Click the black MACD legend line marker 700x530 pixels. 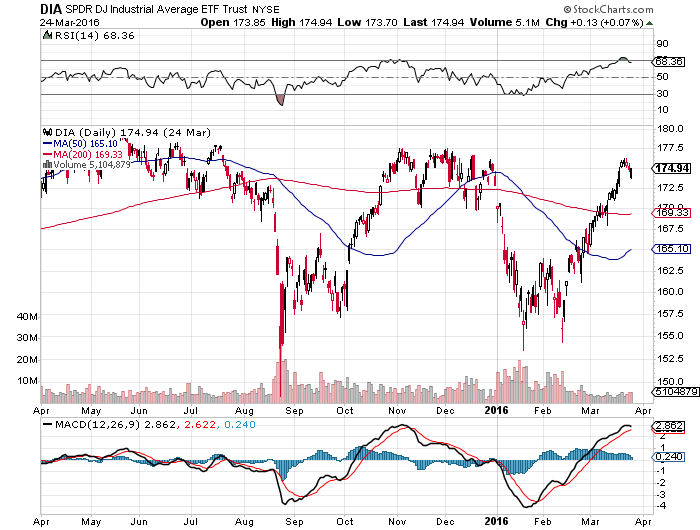click(47, 424)
